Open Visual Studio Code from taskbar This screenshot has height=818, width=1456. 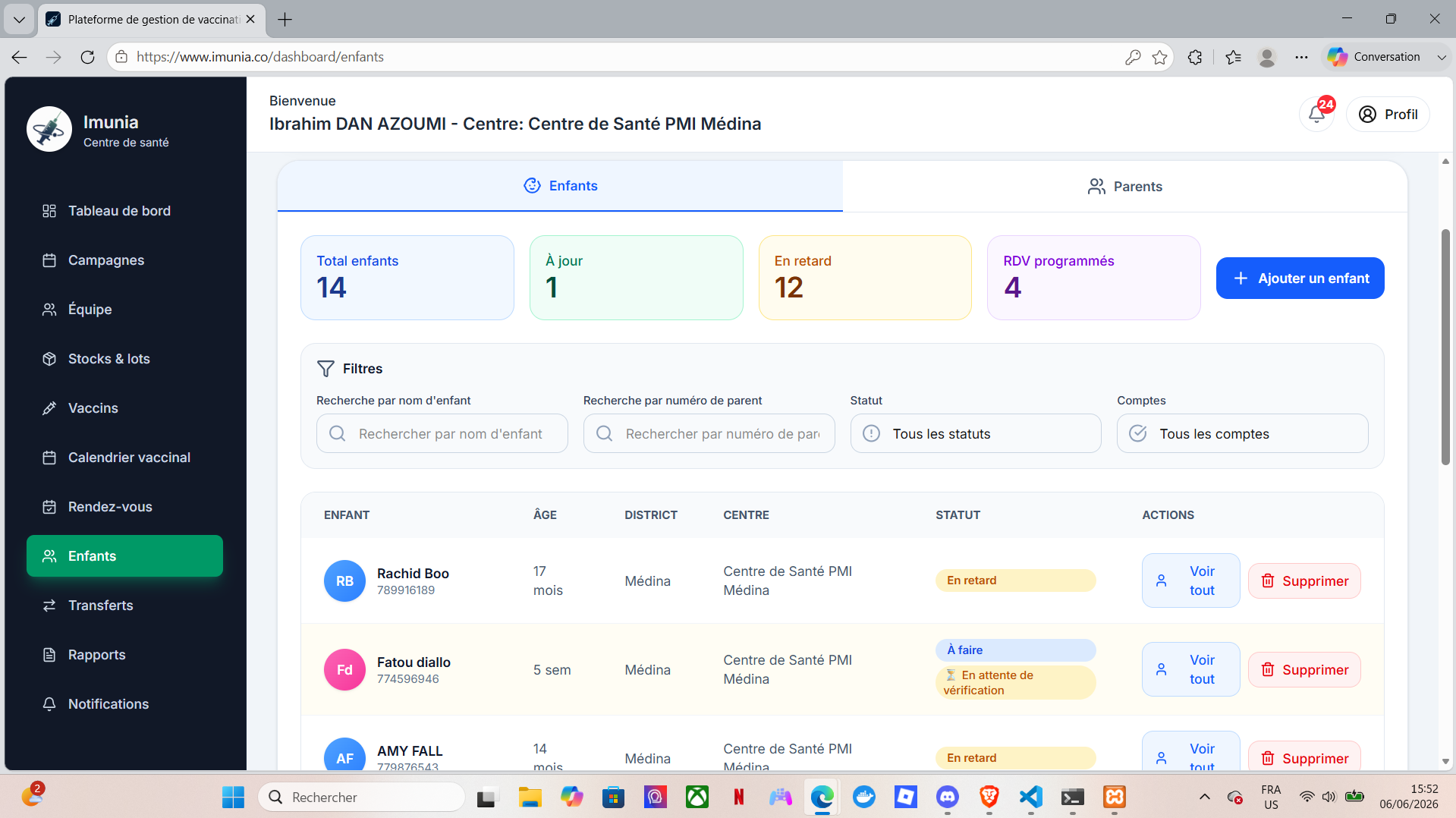pos(1030,797)
